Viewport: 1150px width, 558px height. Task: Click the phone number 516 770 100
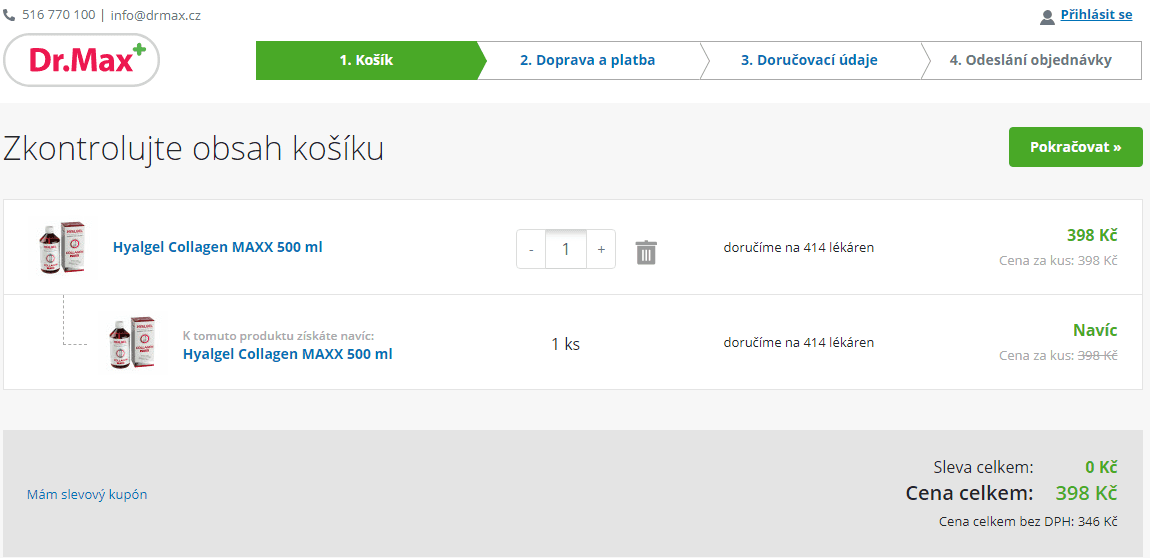(x=59, y=15)
